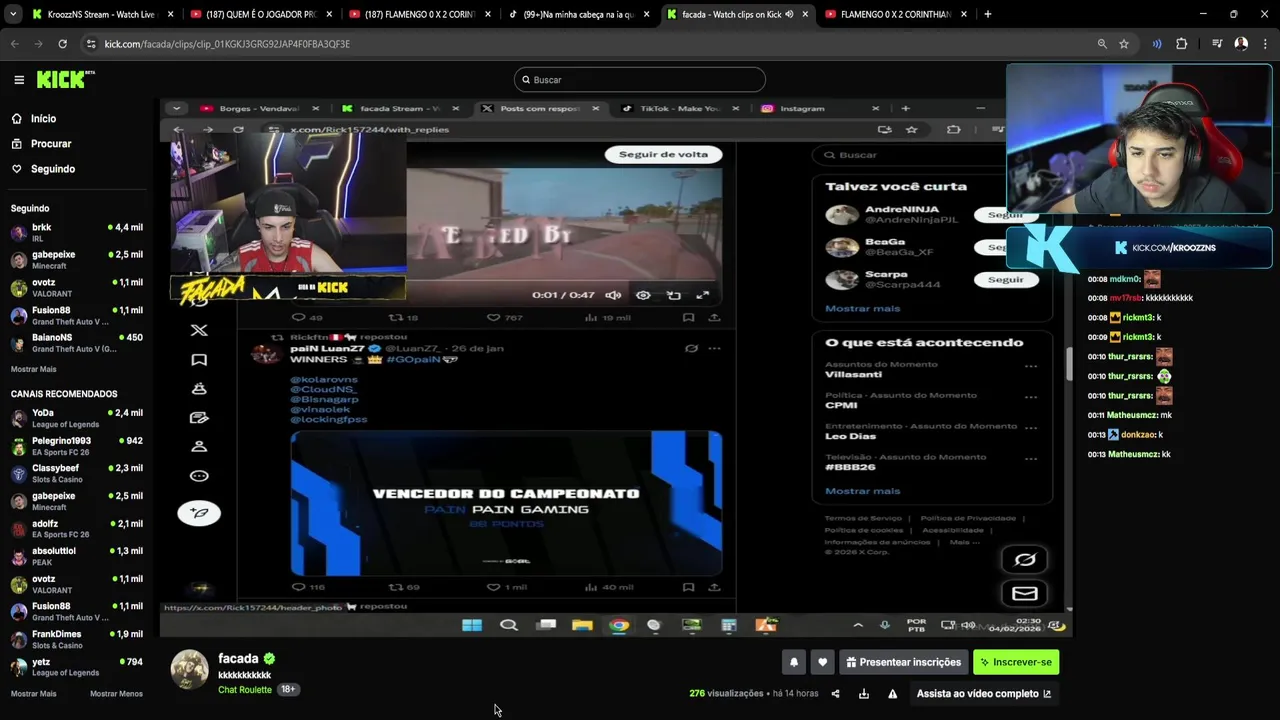This screenshot has height=720, width=1280.
Task: Open recommended channel YoDa
Action: [x=77, y=418]
